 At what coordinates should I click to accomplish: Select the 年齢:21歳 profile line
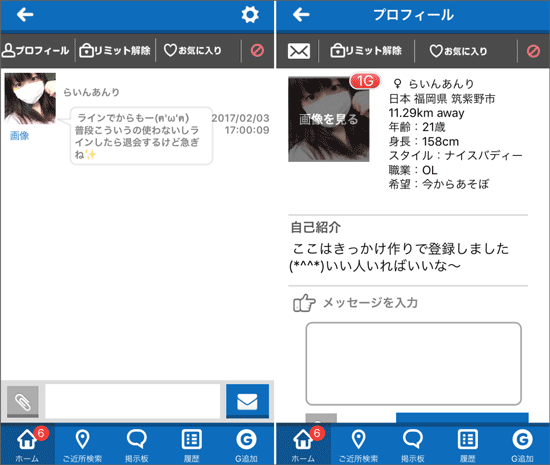(x=417, y=127)
